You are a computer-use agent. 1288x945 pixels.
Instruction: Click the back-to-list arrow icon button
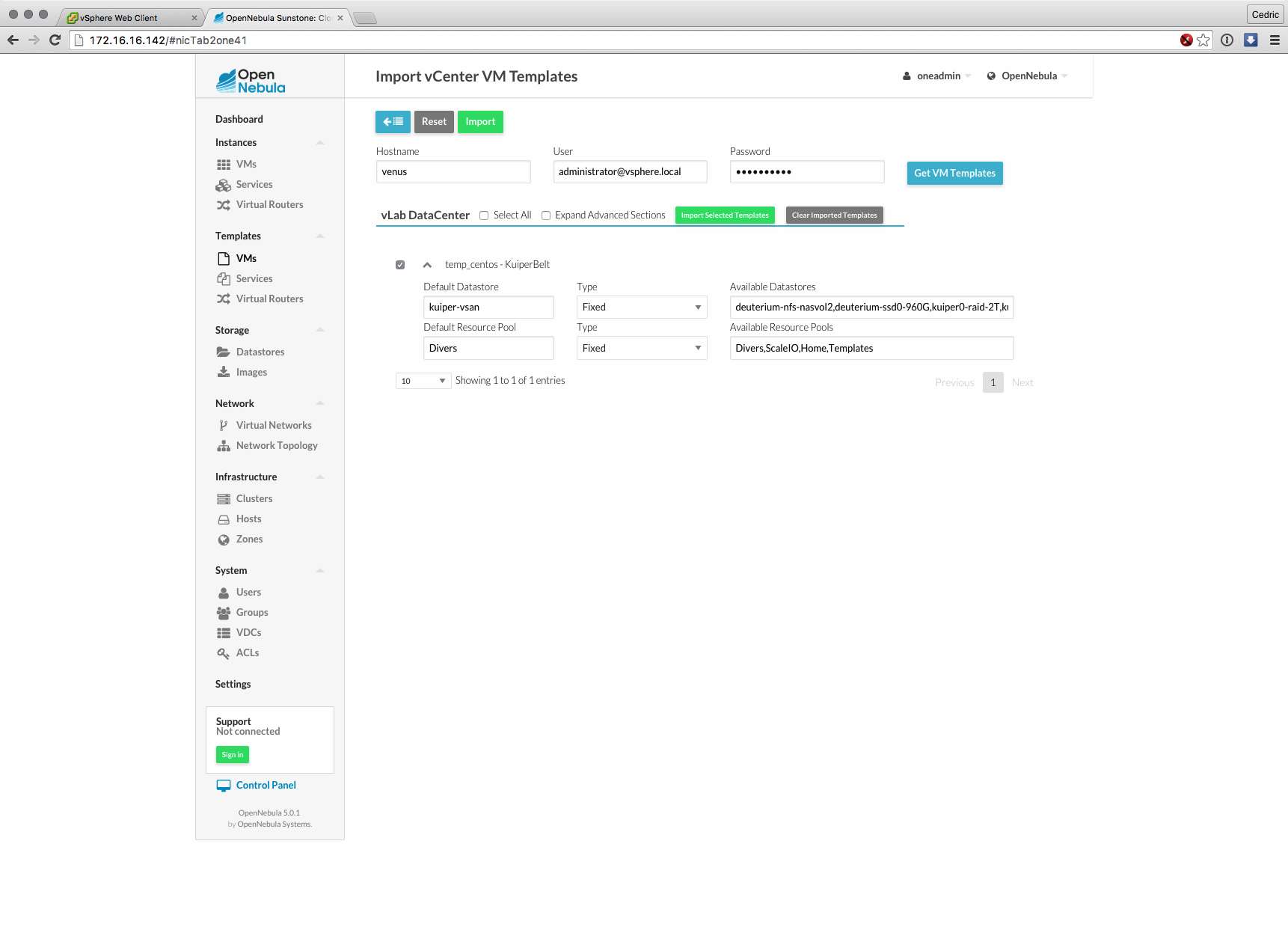tap(393, 122)
